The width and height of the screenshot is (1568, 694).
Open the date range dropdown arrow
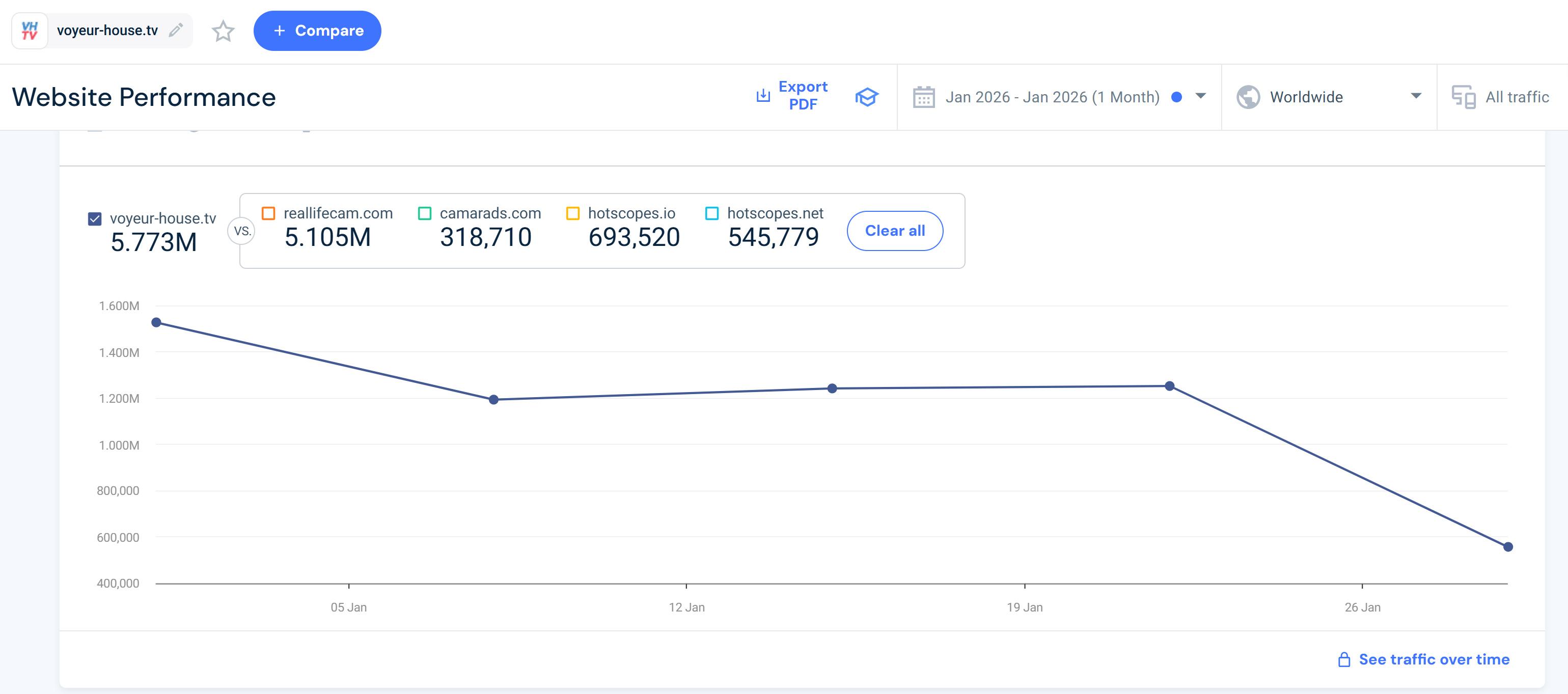(x=1200, y=96)
